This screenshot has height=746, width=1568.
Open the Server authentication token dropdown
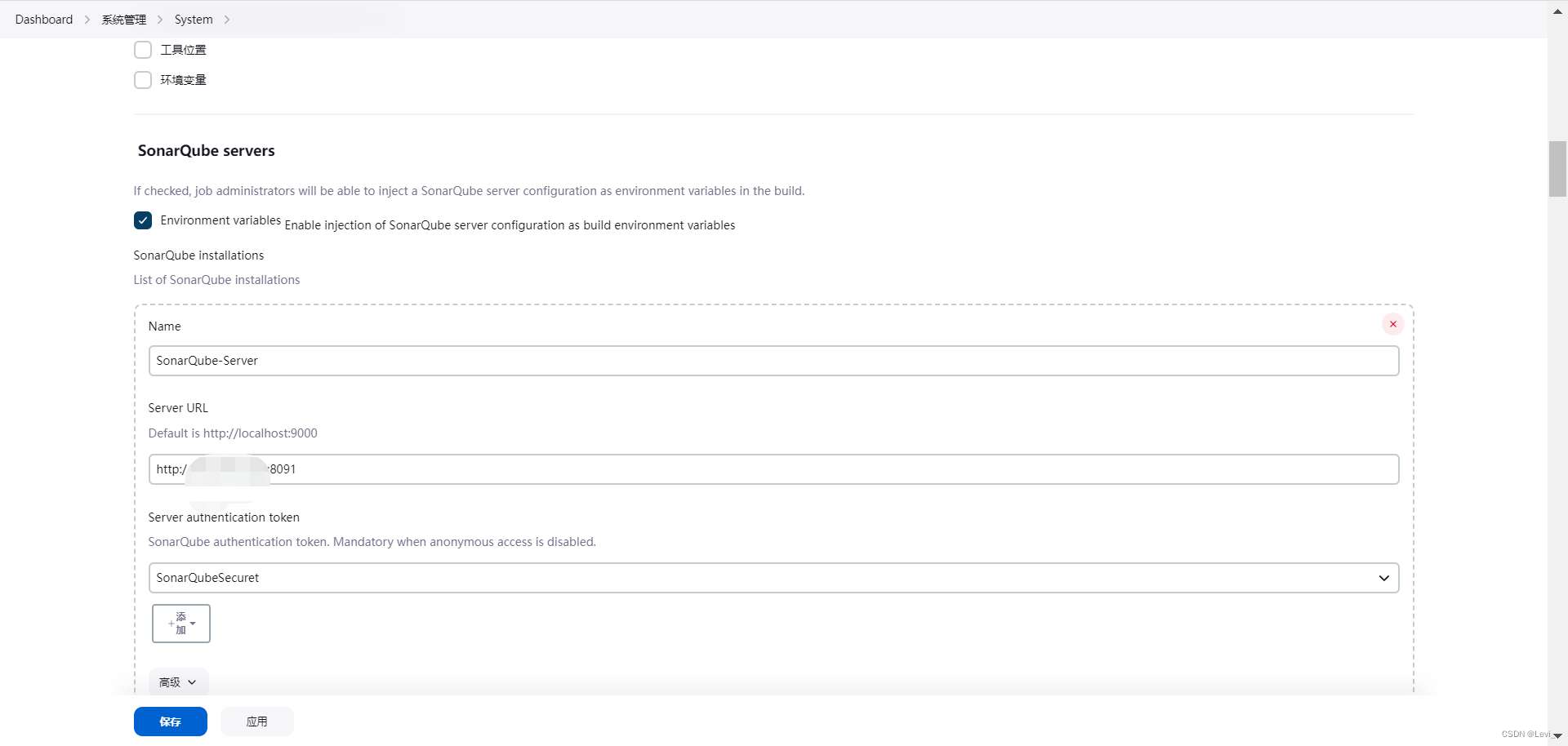tap(1383, 577)
